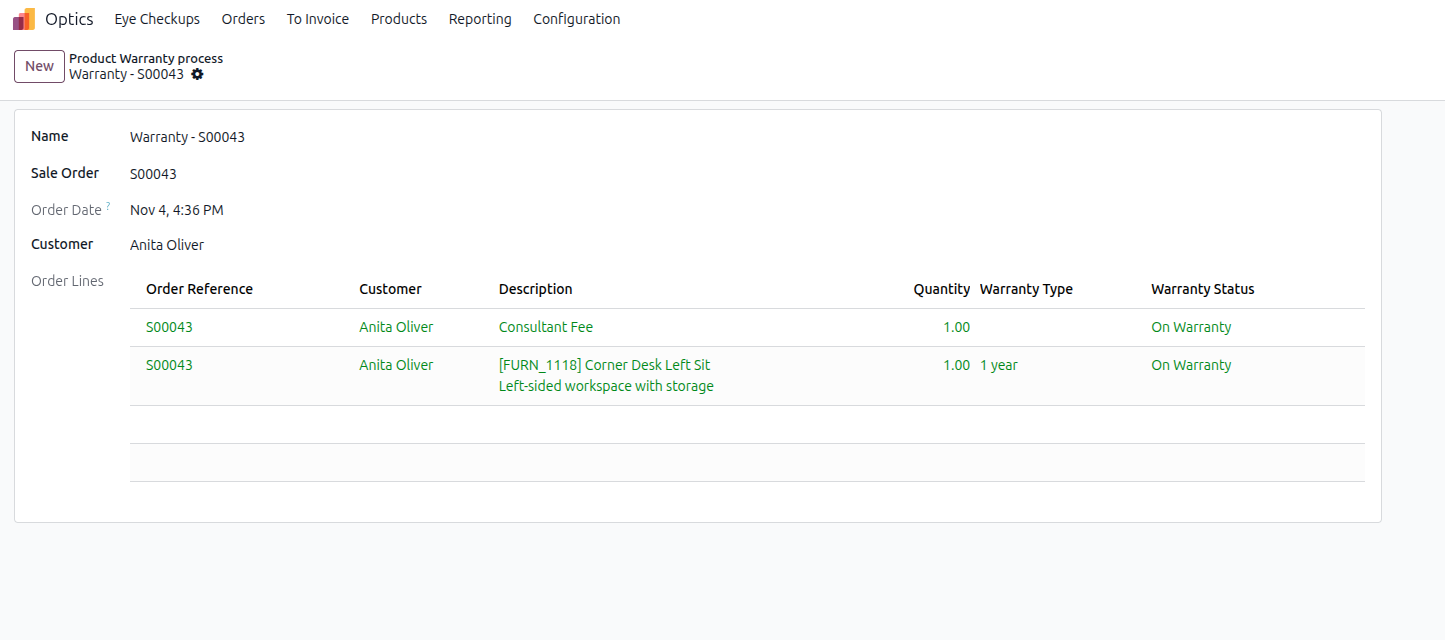The image size is (1445, 640).
Task: Open the Orders menu
Action: (243, 19)
